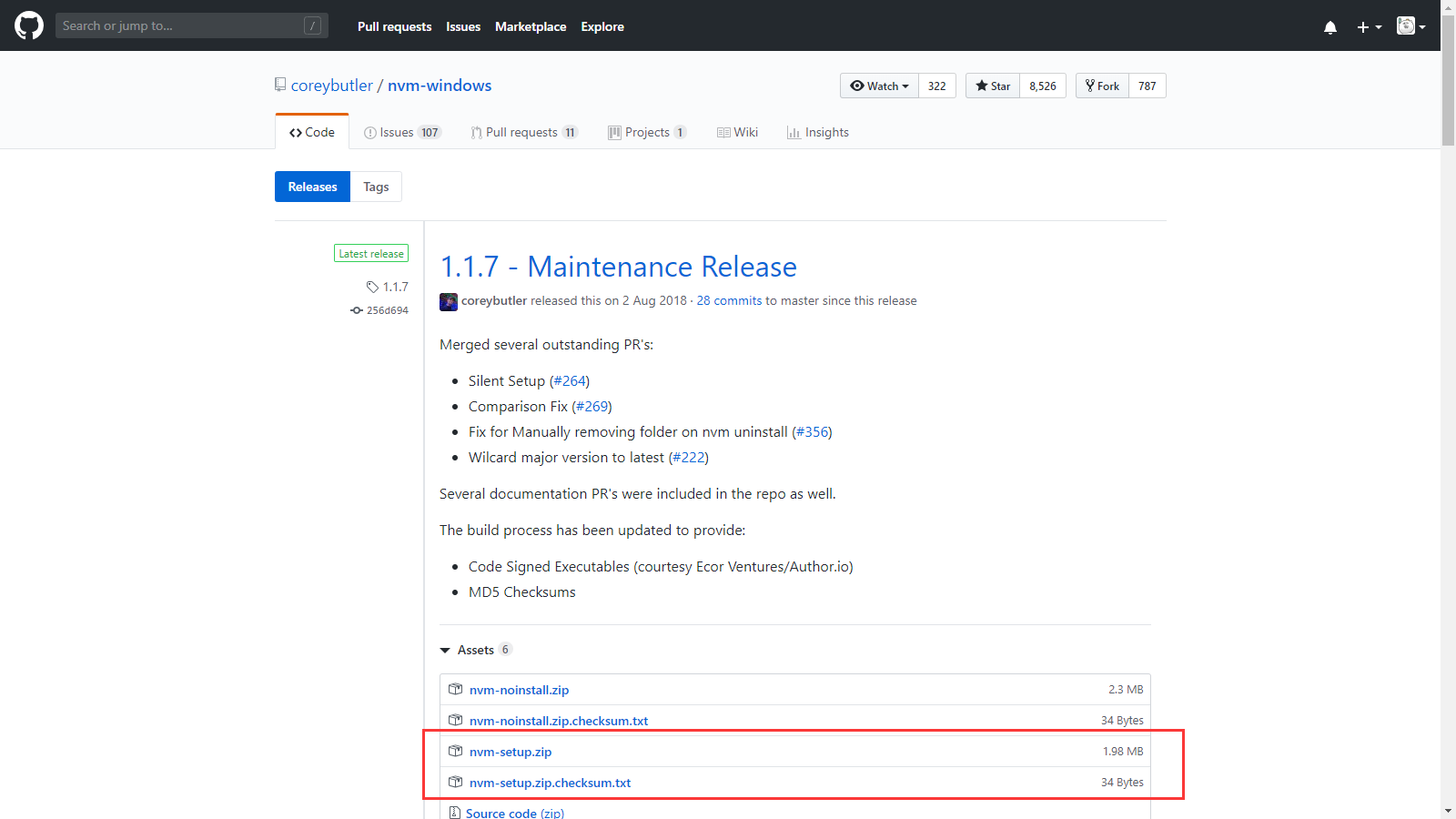Viewport: 1456px width, 819px height.
Task: Open Issues in top navigation
Action: (463, 26)
